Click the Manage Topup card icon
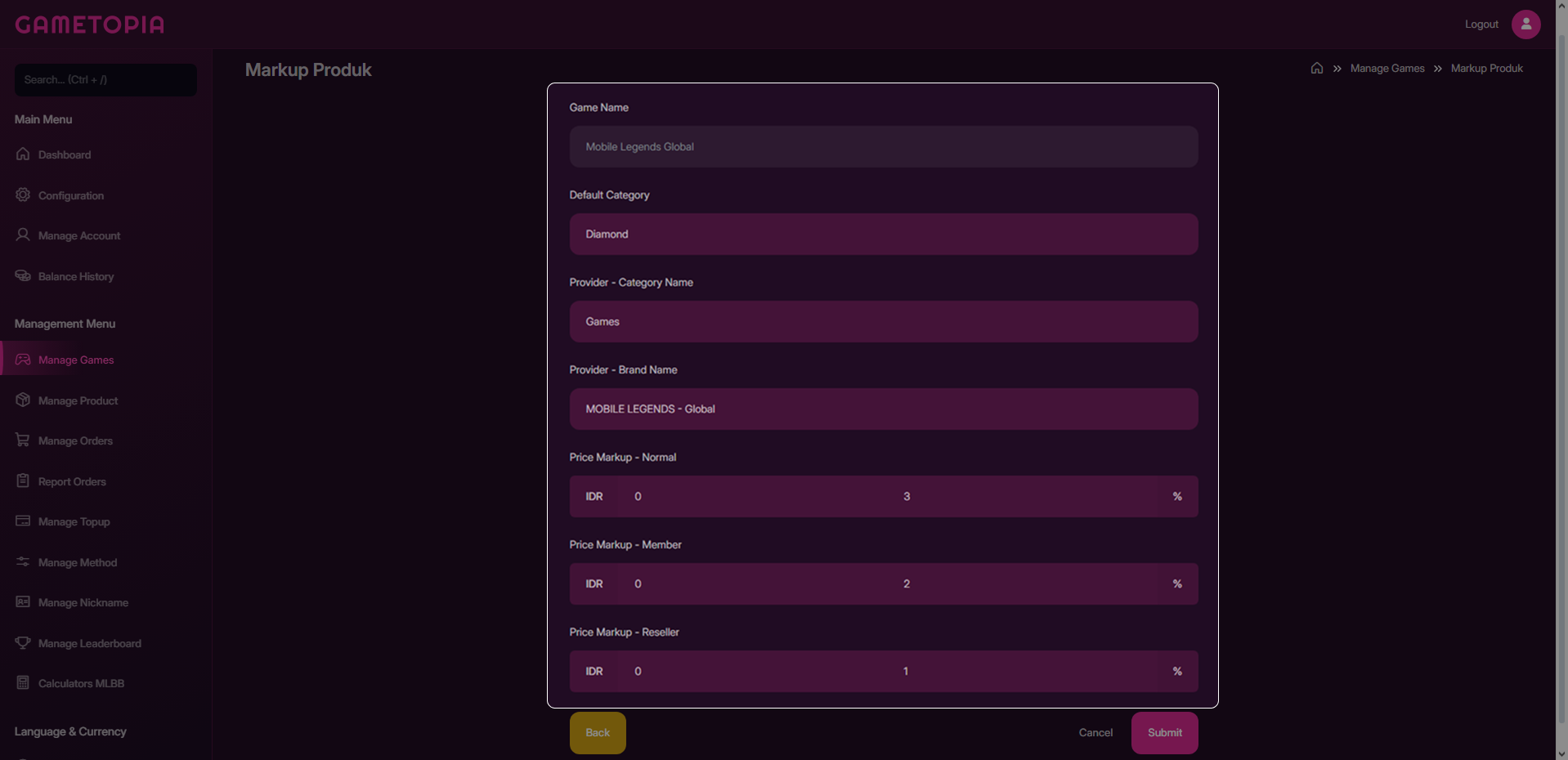The image size is (1568, 760). click(23, 521)
